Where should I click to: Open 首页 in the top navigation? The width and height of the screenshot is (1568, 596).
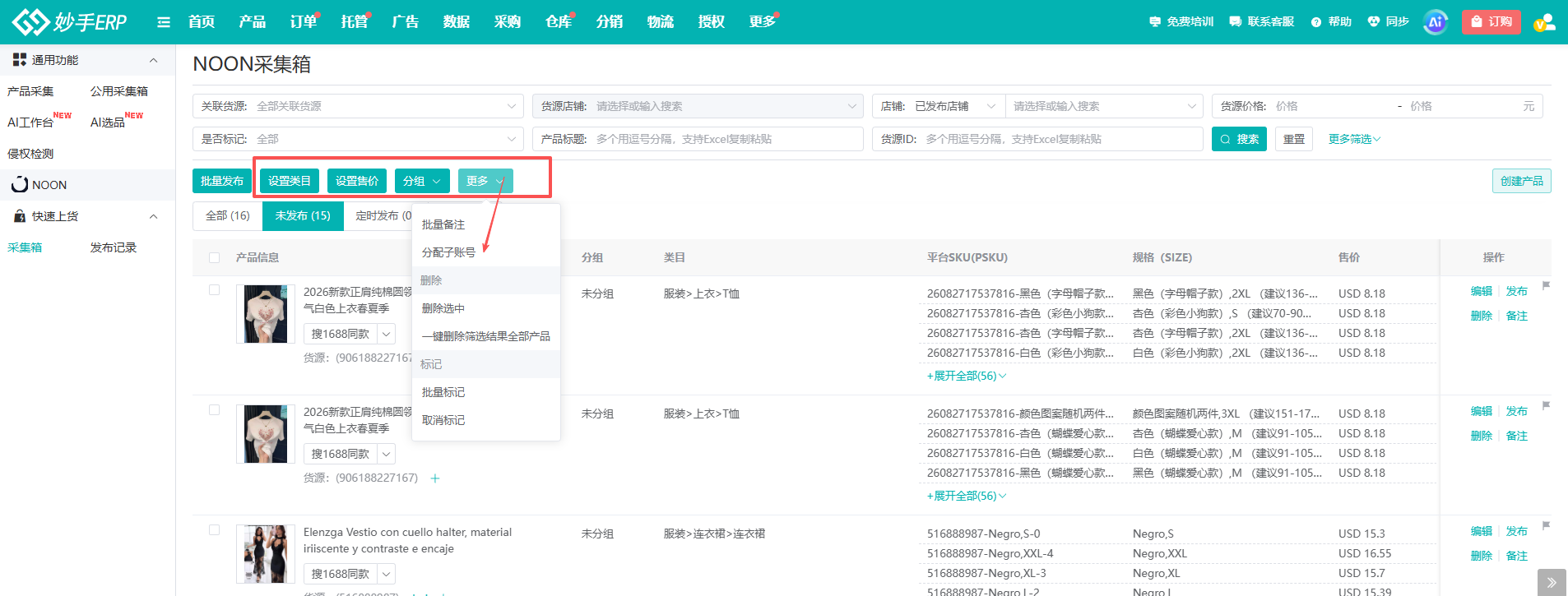202,22
